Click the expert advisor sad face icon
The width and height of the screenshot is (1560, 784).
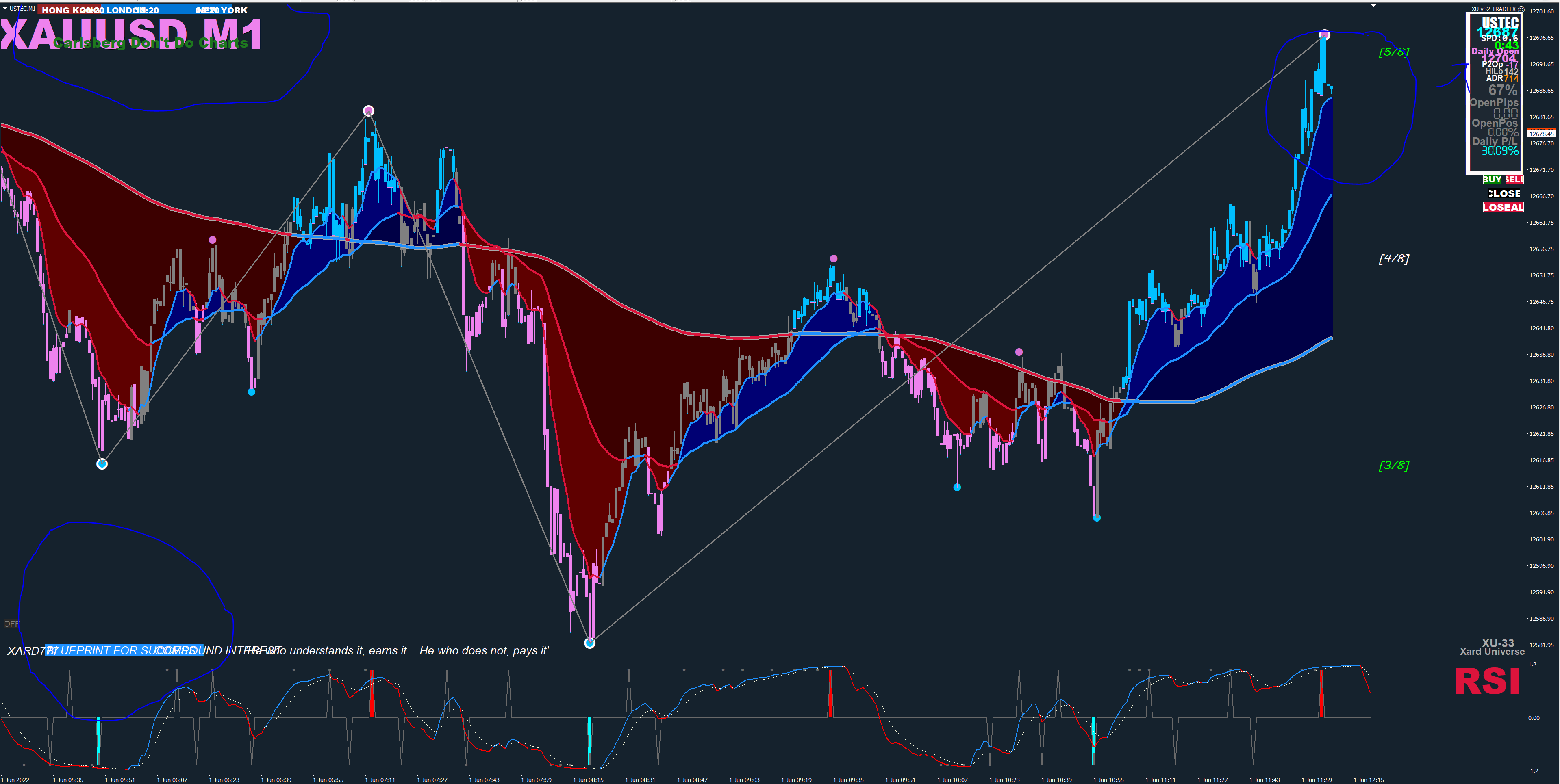click(1521, 9)
